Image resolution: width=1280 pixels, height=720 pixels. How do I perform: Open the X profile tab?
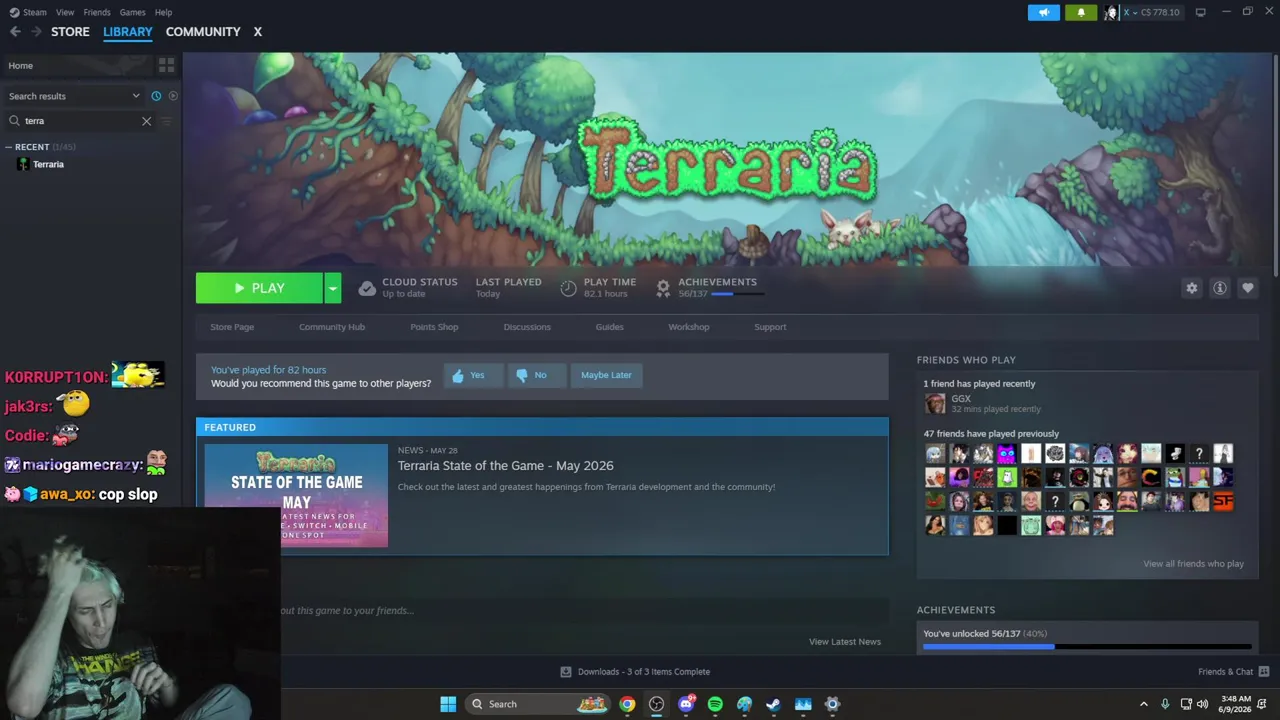[257, 32]
